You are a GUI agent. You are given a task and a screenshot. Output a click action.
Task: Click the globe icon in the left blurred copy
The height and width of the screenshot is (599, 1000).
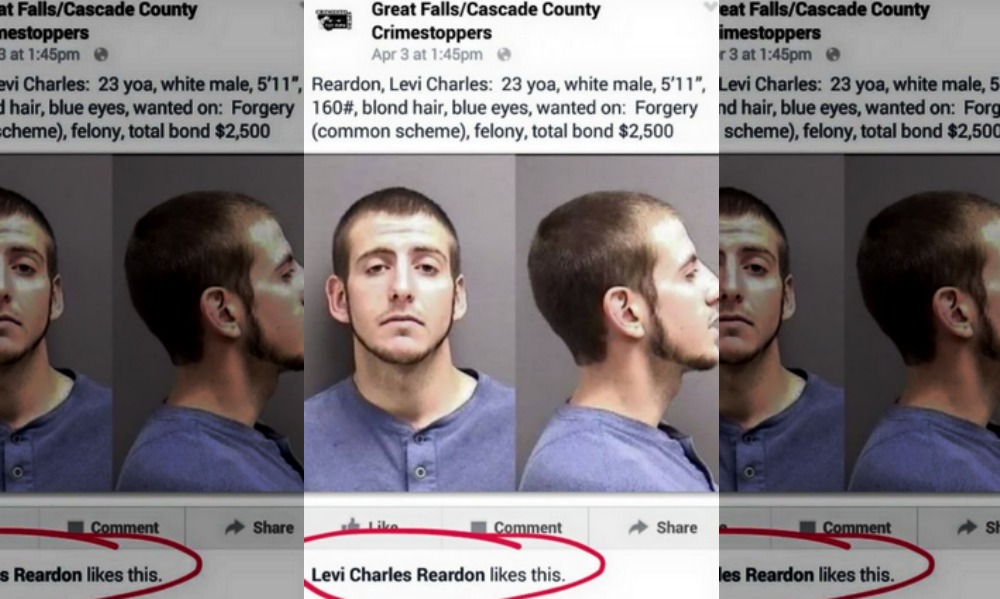click(101, 54)
